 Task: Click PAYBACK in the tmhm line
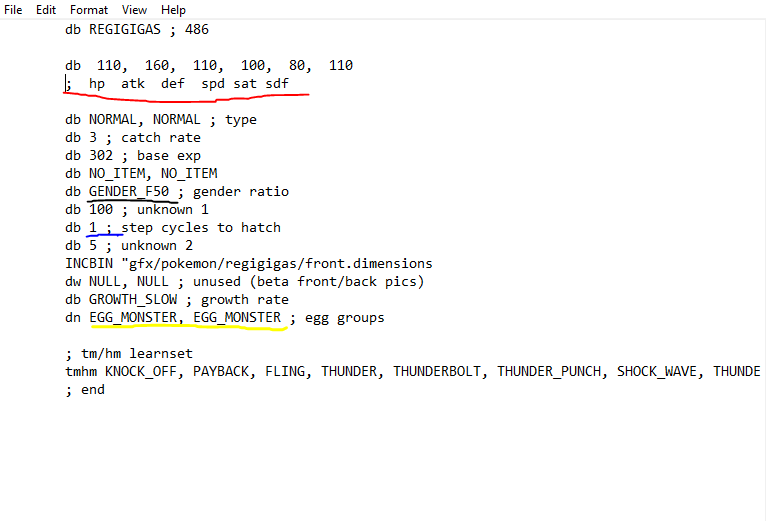(x=220, y=371)
